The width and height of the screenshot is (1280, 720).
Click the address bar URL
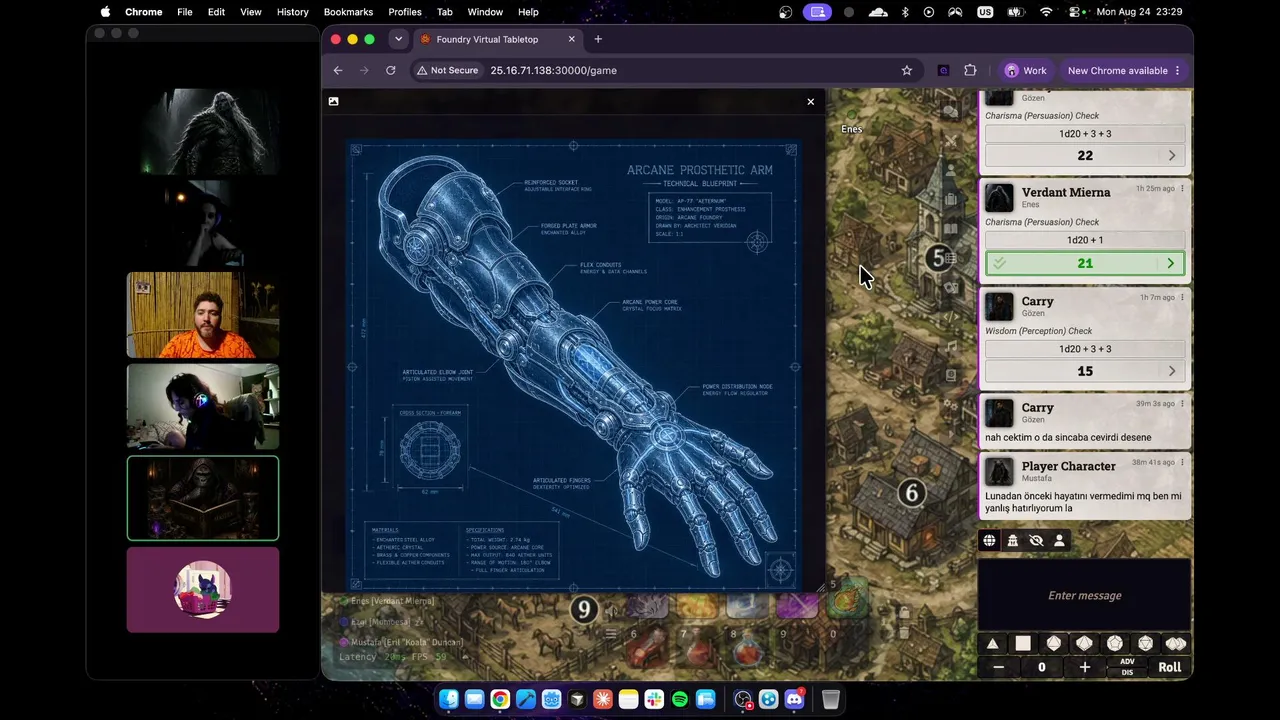pos(553,70)
